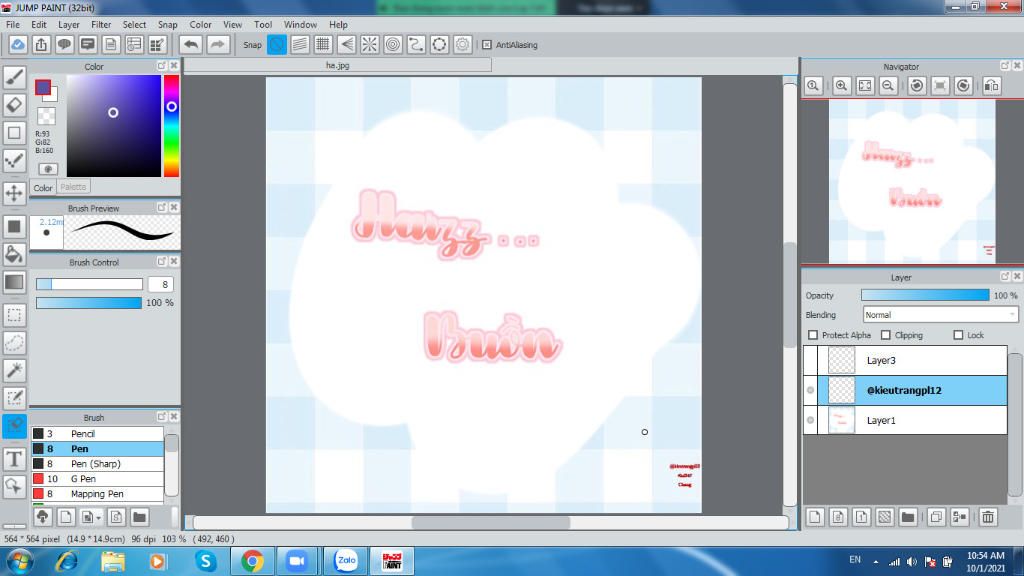
Task: Click the eyedropper button in the Color panel
Action: point(47,168)
